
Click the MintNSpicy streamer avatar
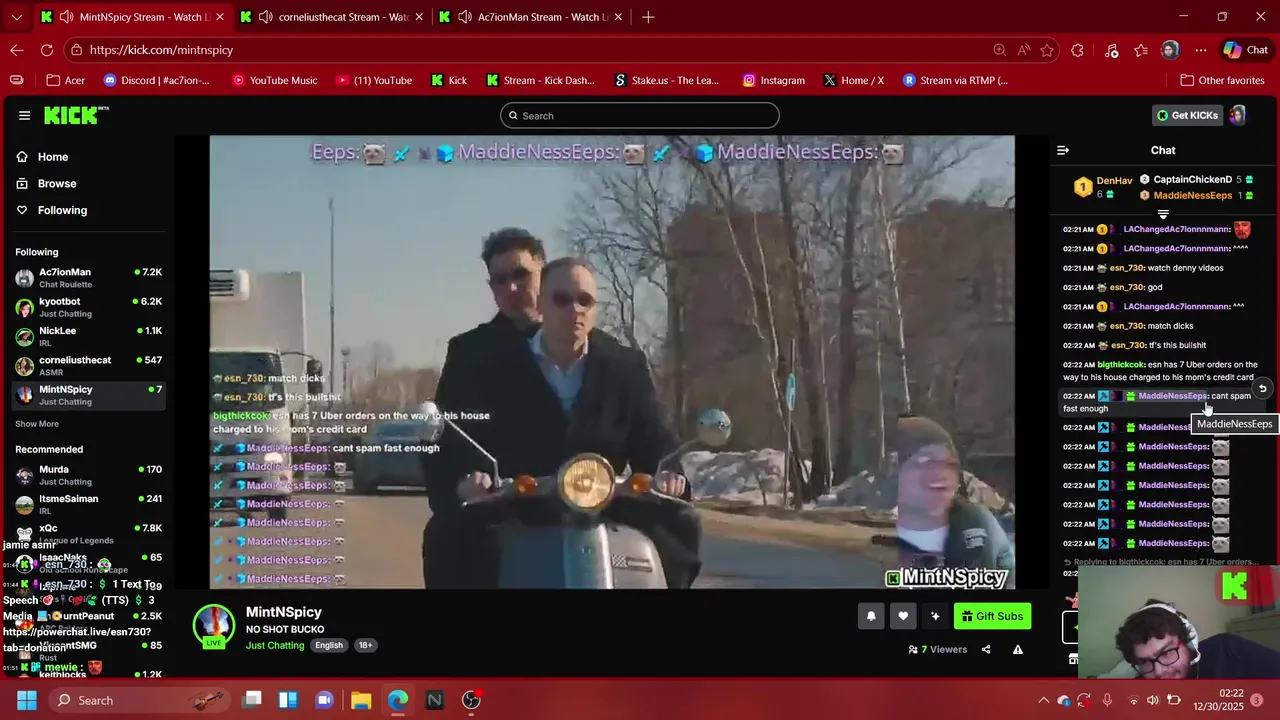coord(213,626)
